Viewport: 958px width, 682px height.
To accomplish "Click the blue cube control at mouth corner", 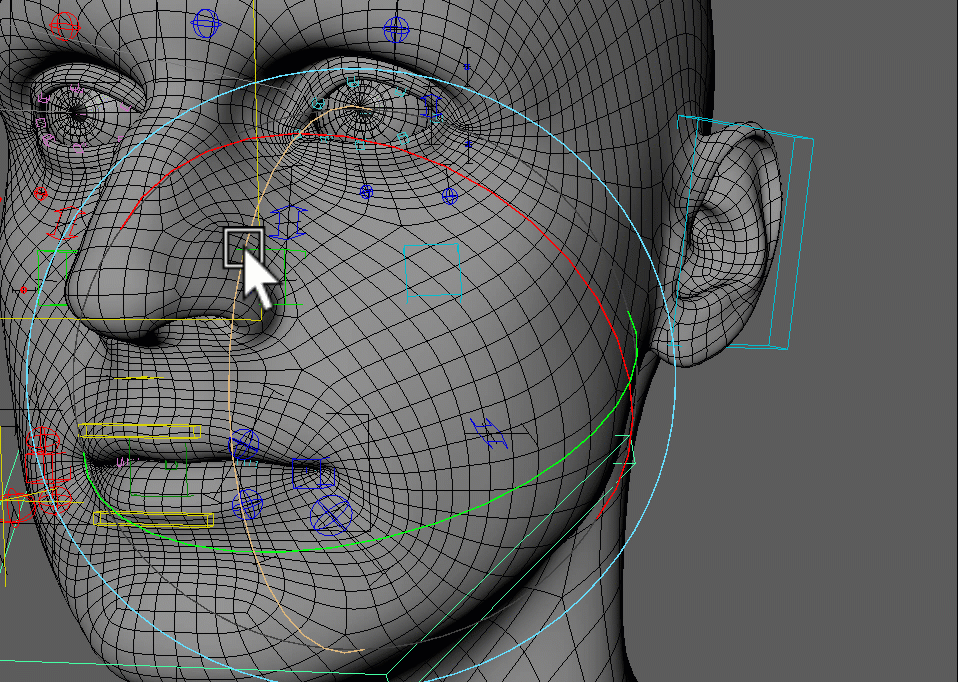I will (x=313, y=474).
